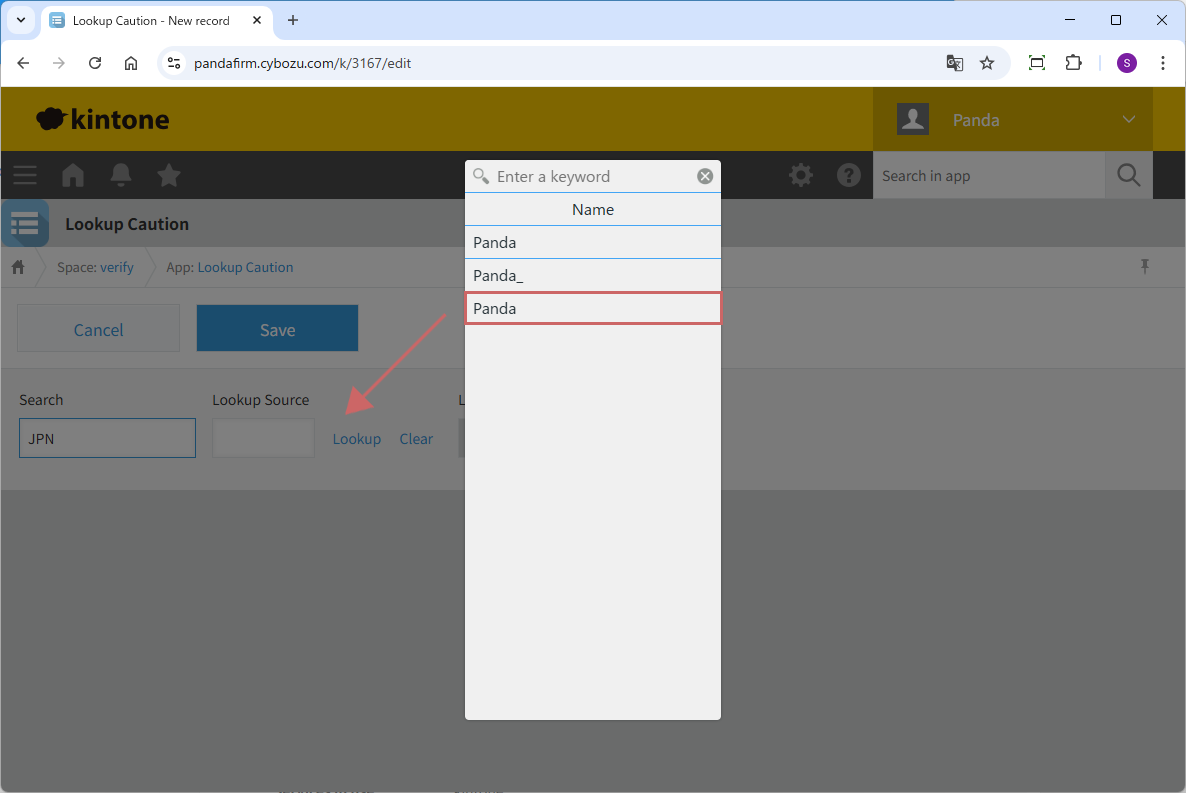The height and width of the screenshot is (793, 1186).
Task: Click the Lookup link
Action: (x=356, y=439)
